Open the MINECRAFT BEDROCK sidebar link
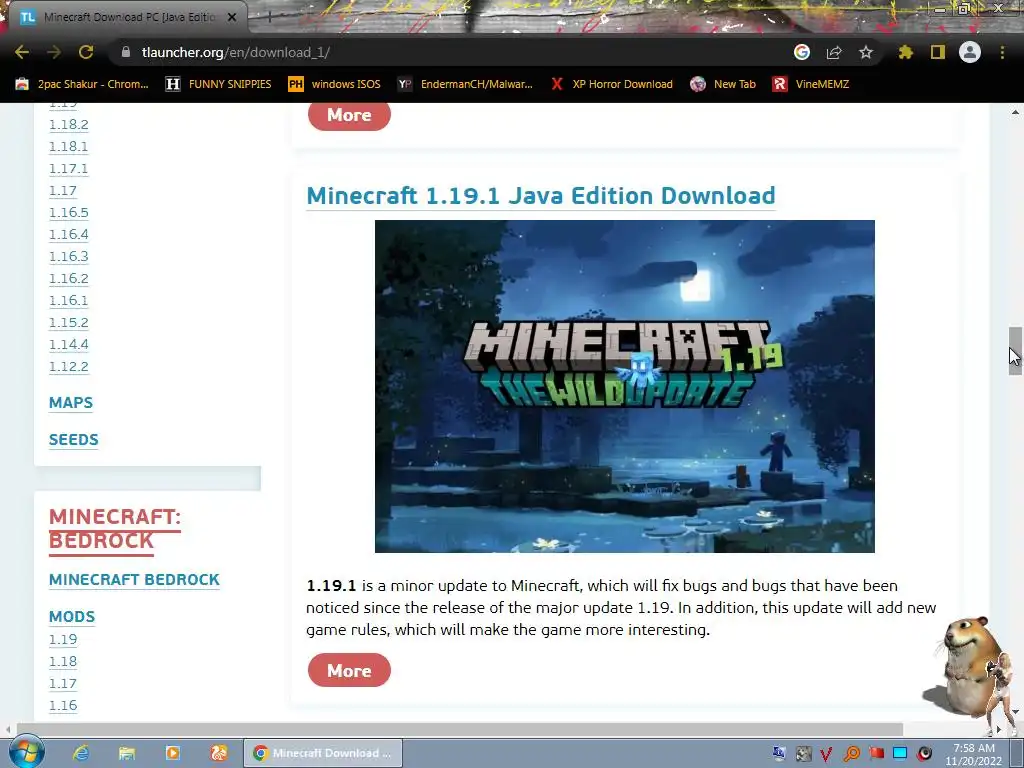The image size is (1024, 768). 134,580
